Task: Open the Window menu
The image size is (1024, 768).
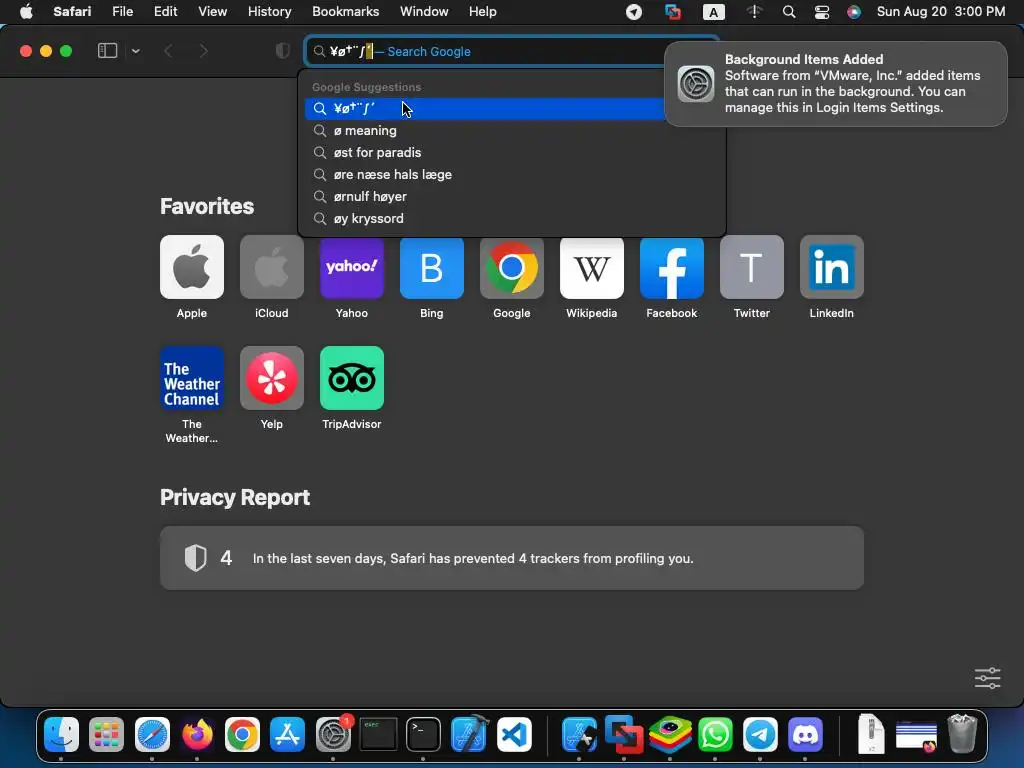Action: (424, 12)
